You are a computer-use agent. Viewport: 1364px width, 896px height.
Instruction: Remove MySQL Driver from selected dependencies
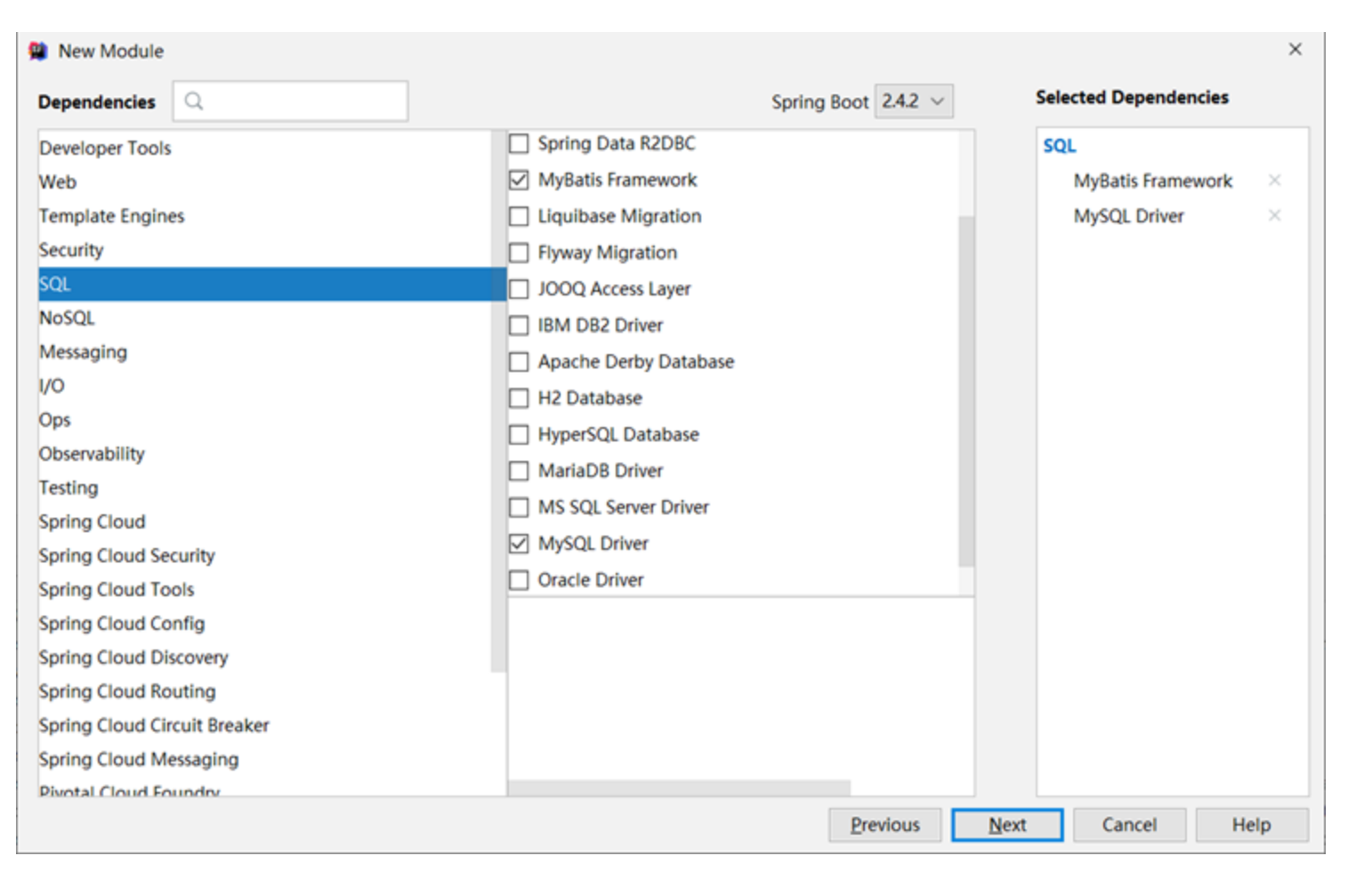pyautogui.click(x=1274, y=215)
